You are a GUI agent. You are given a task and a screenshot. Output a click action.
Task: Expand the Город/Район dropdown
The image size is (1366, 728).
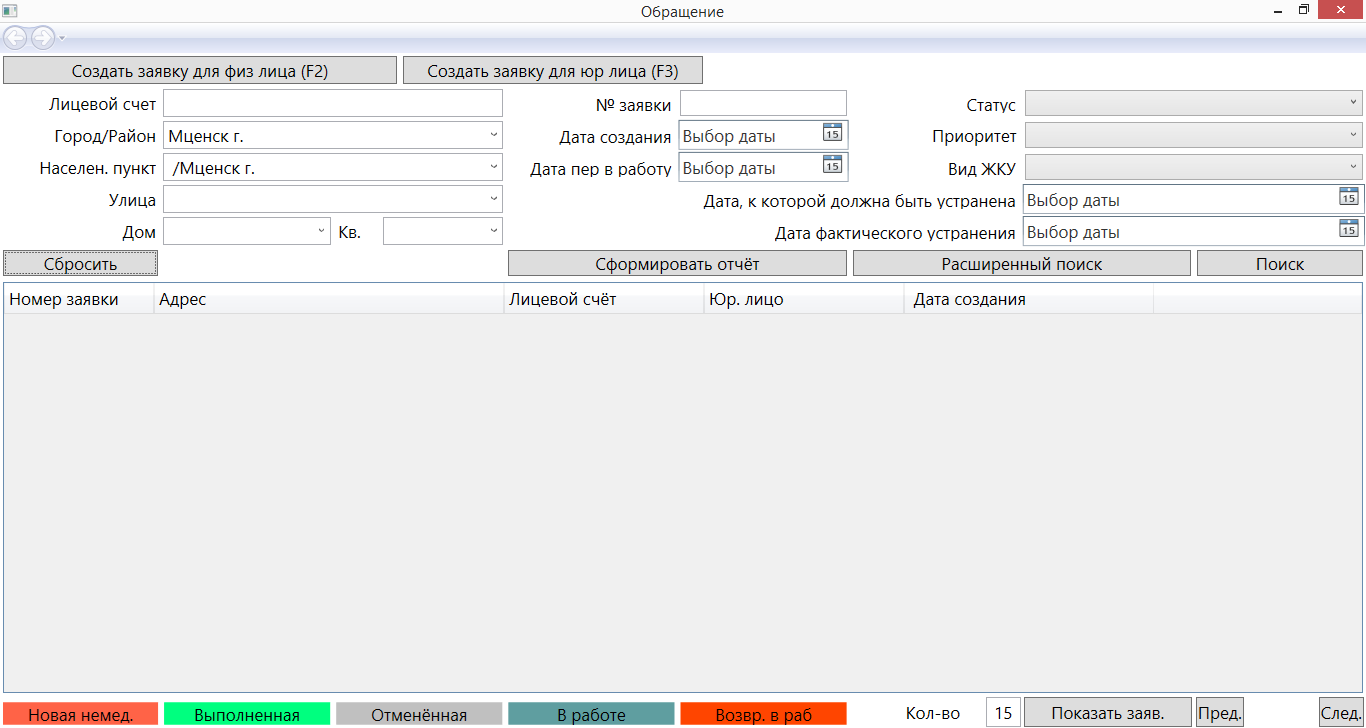[x=494, y=135]
